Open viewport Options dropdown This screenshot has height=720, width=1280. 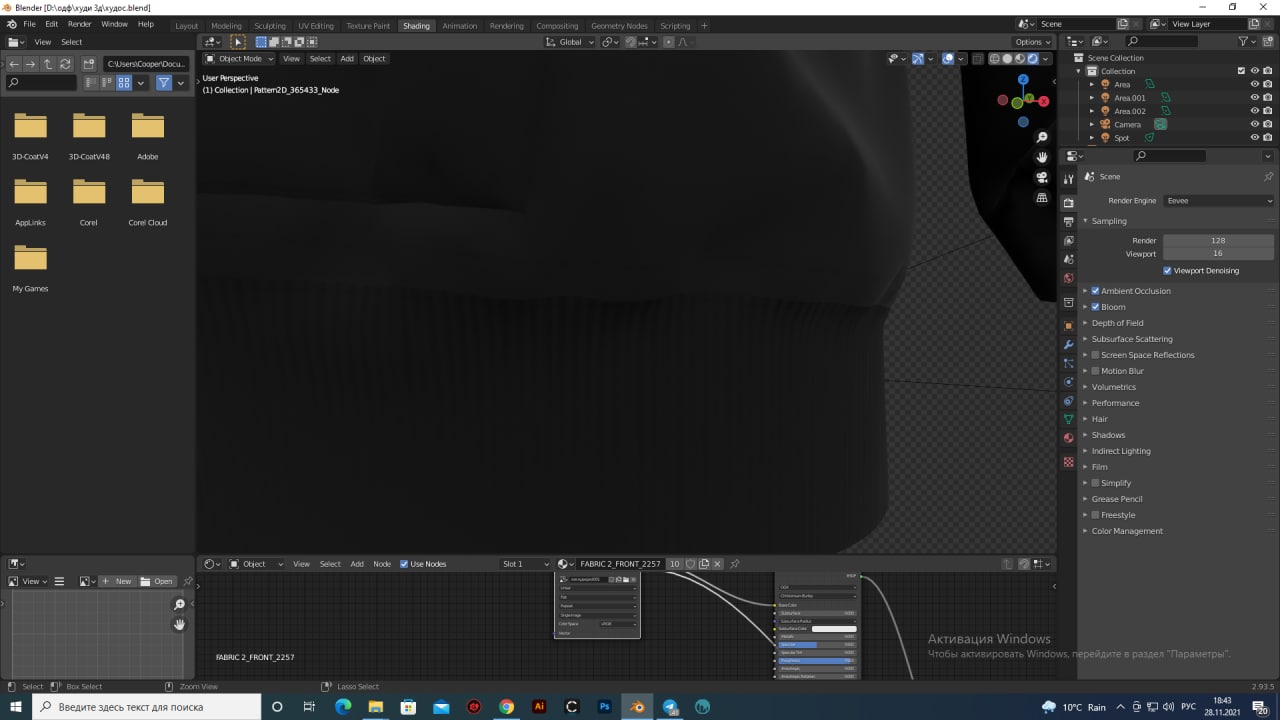(1033, 42)
